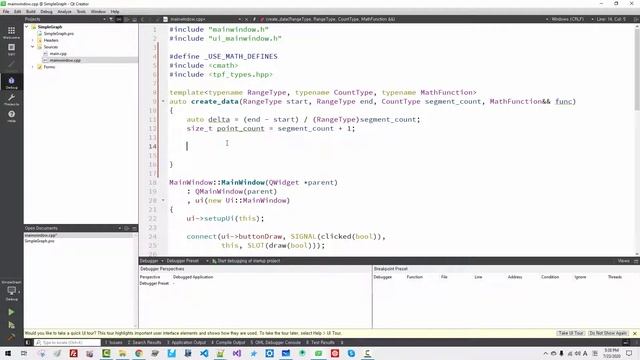Click the Take UI Tour button
640x360 pixels.
571,333
